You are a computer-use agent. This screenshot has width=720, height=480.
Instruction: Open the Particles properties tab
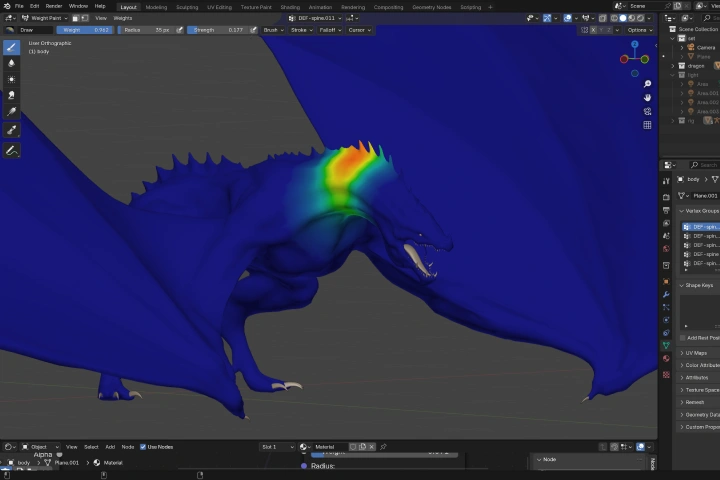coord(666,307)
